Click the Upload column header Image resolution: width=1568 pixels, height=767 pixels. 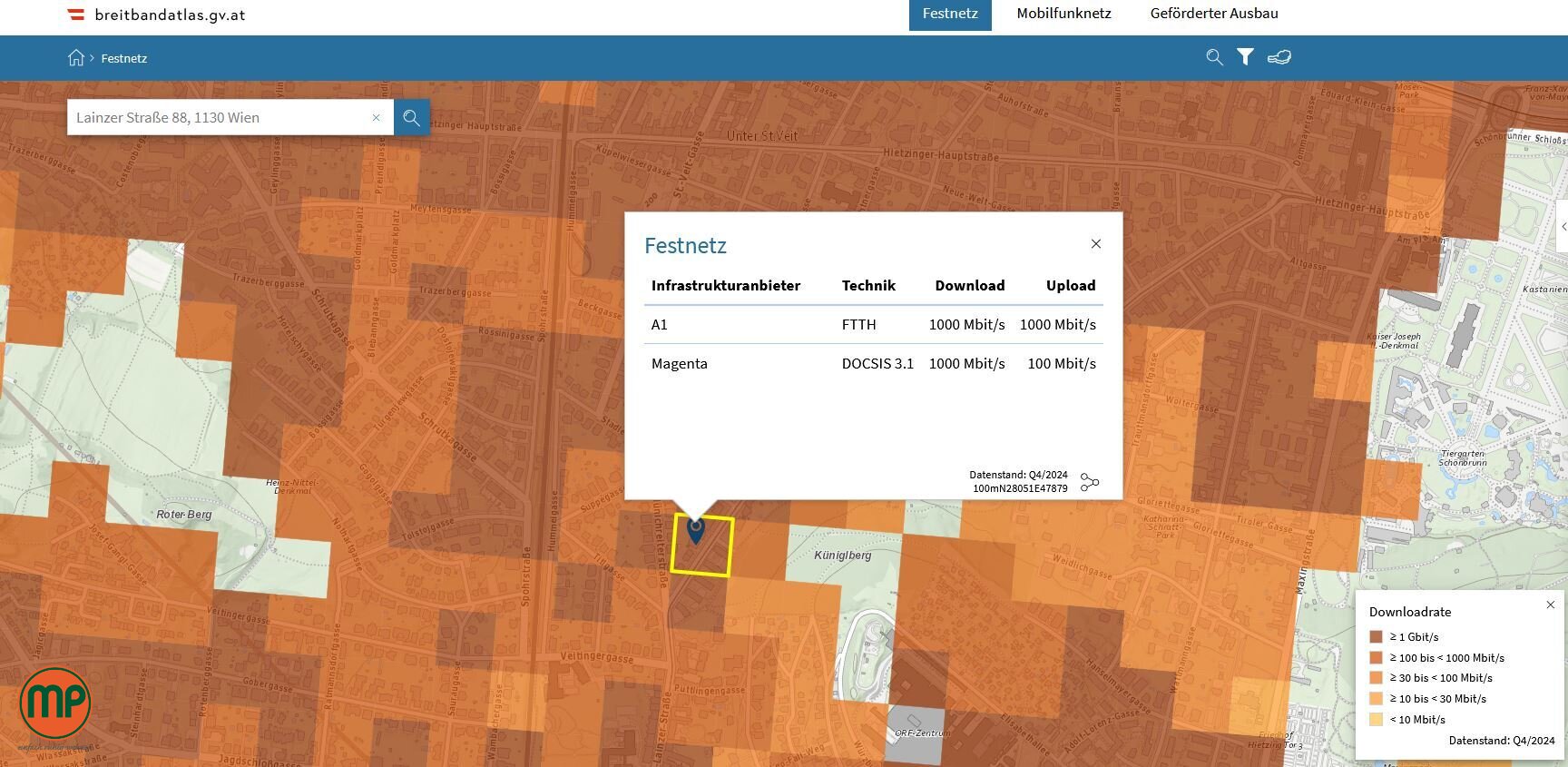tap(1071, 285)
